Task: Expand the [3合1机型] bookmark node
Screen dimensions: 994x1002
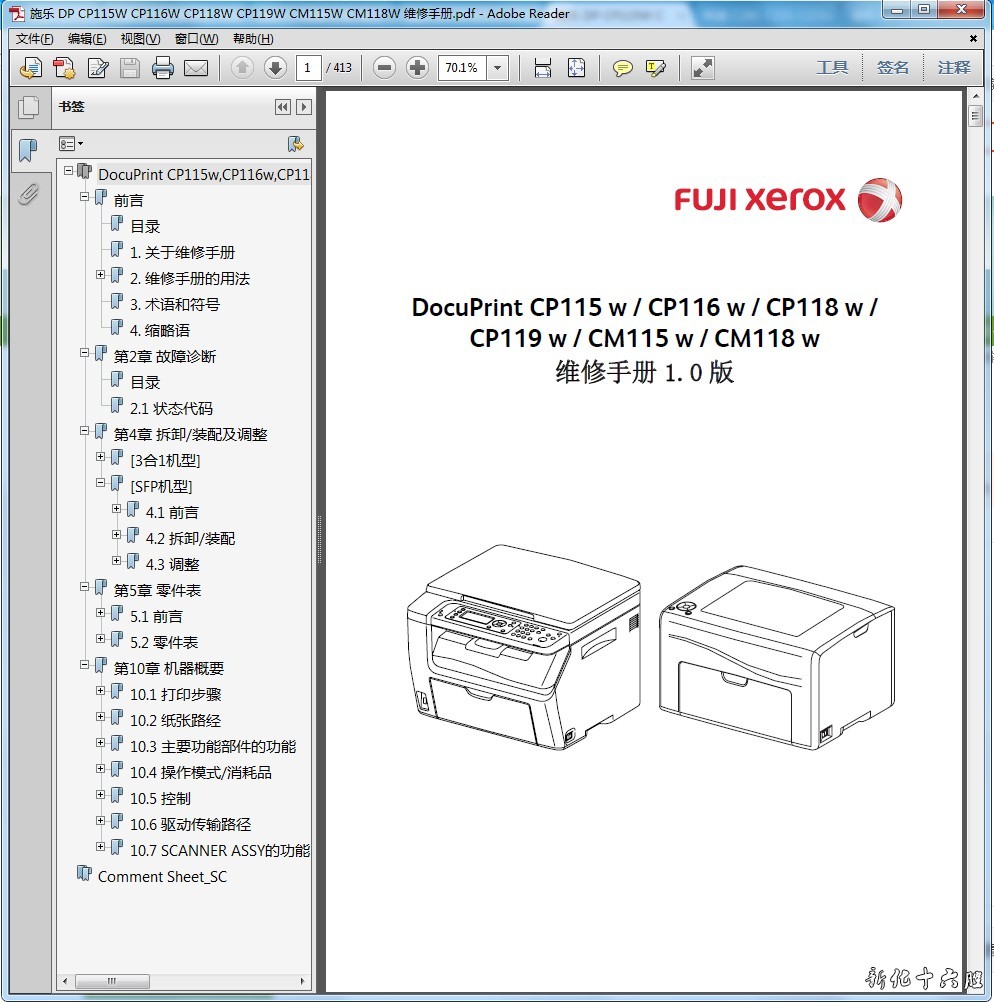Action: 101,457
